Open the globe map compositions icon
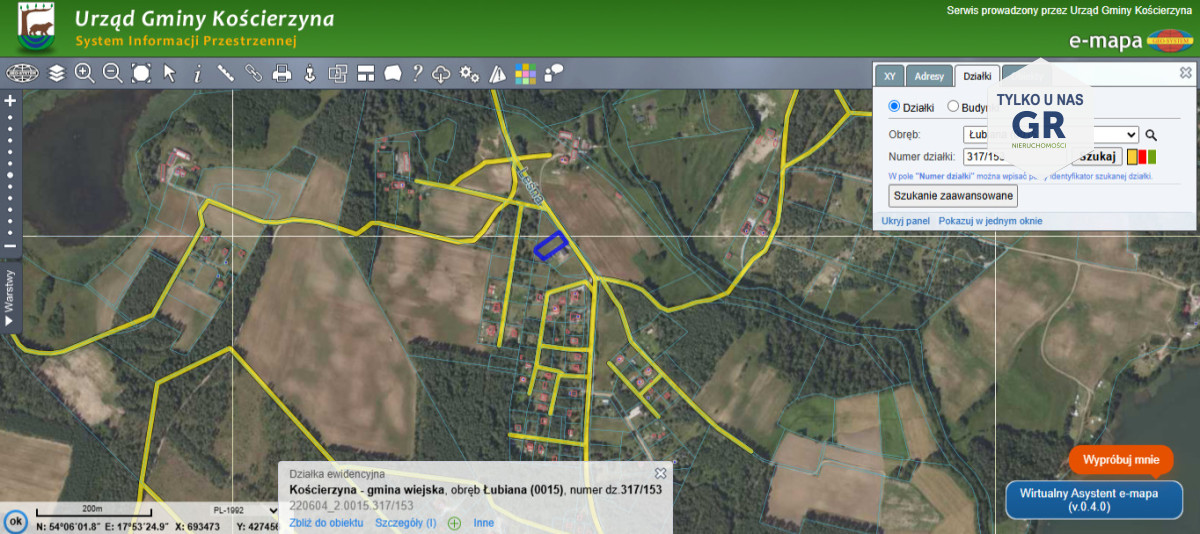Viewport: 1200px width, 534px height. (22, 73)
